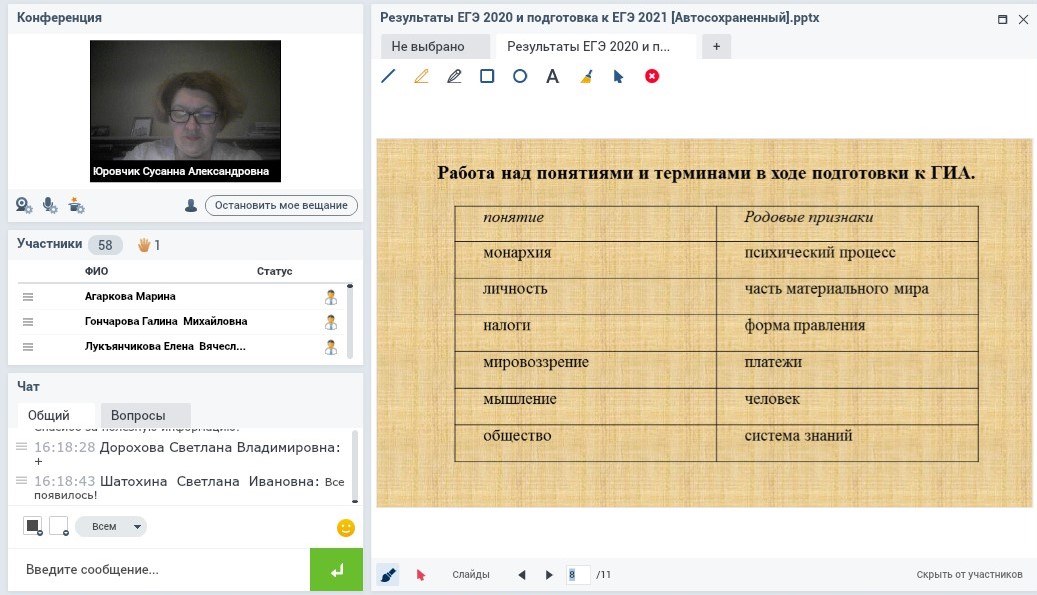Click the ФИО column header

click(x=97, y=271)
